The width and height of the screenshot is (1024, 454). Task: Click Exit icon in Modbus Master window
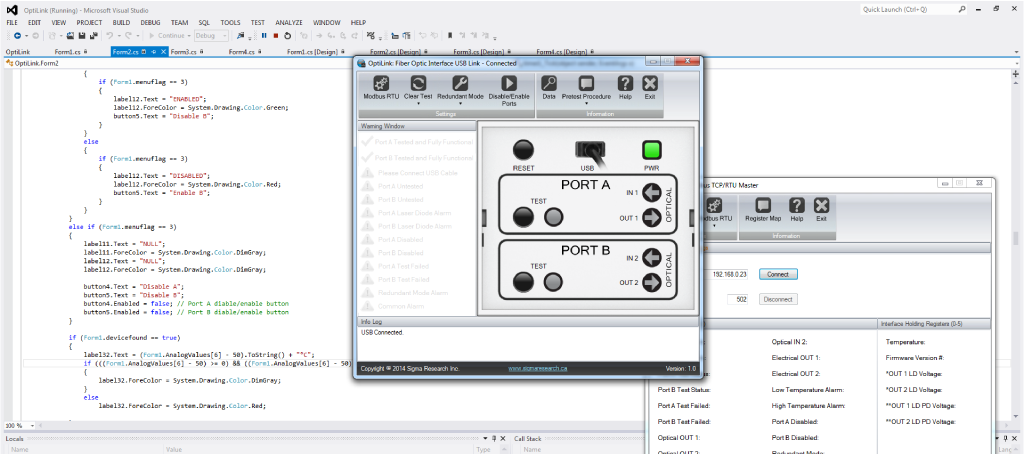(x=822, y=206)
